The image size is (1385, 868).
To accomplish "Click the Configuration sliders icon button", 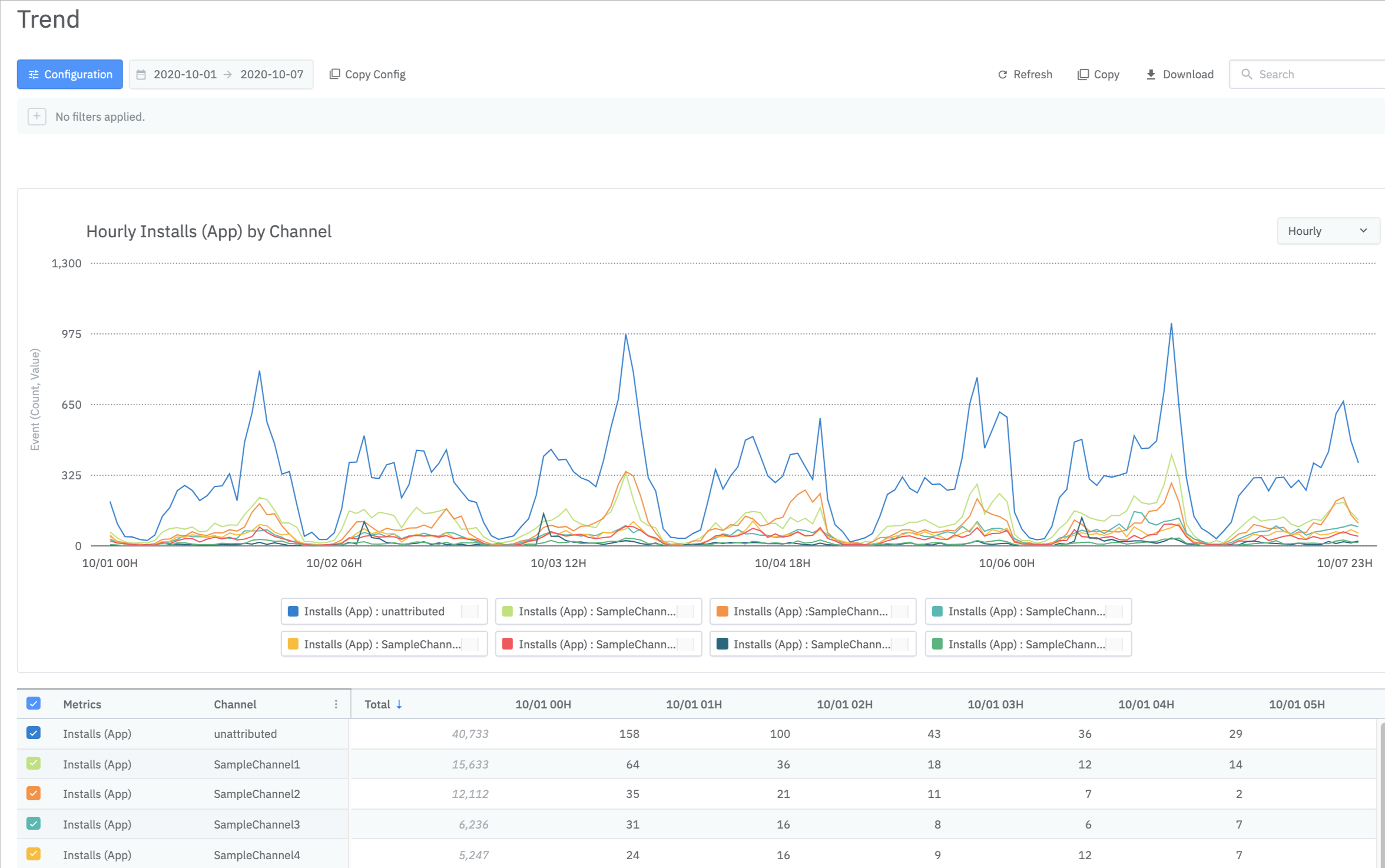I will pyautogui.click(x=34, y=74).
